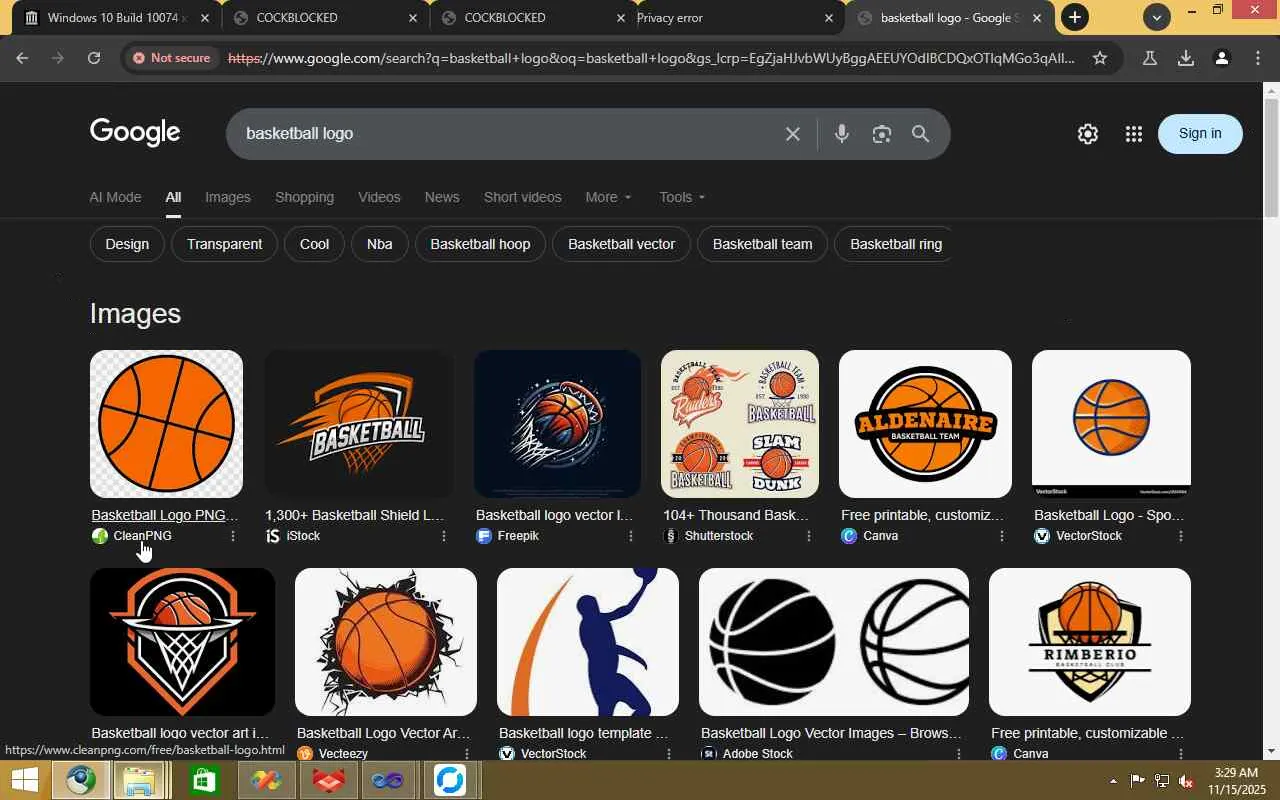
Task: Filter results by the Nba chip
Action: coord(379,244)
